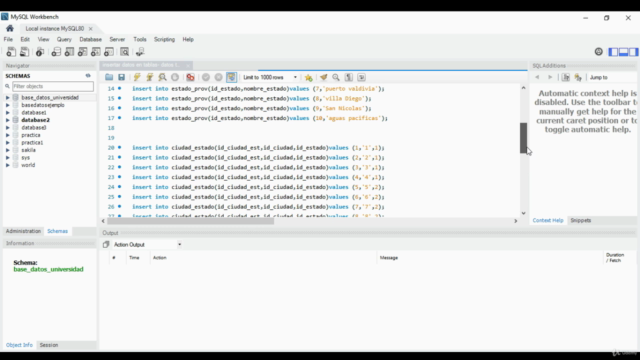Refresh the schemas list icon
Screen dimensions: 640x360
(88, 76)
